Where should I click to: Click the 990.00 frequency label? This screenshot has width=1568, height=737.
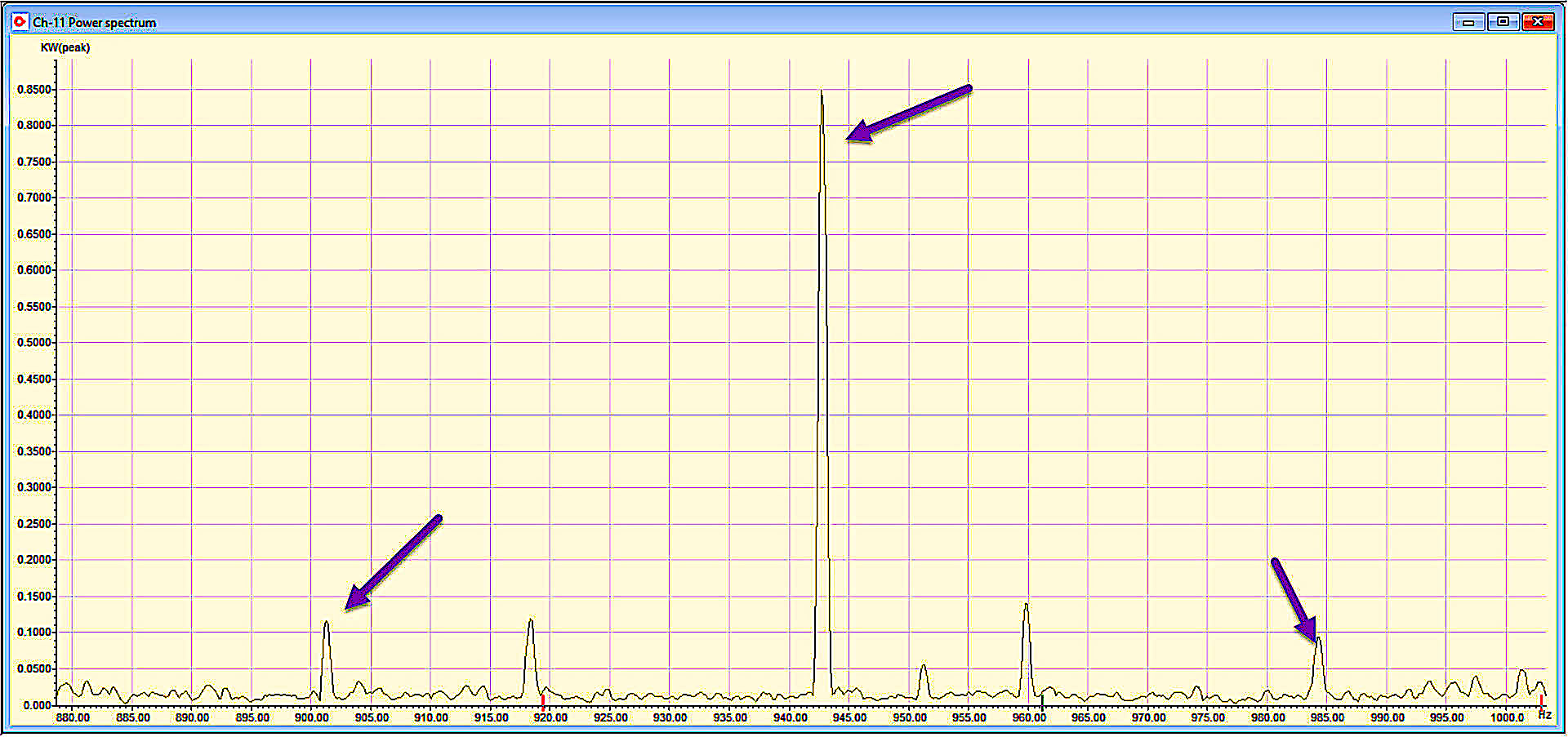pyautogui.click(x=1388, y=718)
